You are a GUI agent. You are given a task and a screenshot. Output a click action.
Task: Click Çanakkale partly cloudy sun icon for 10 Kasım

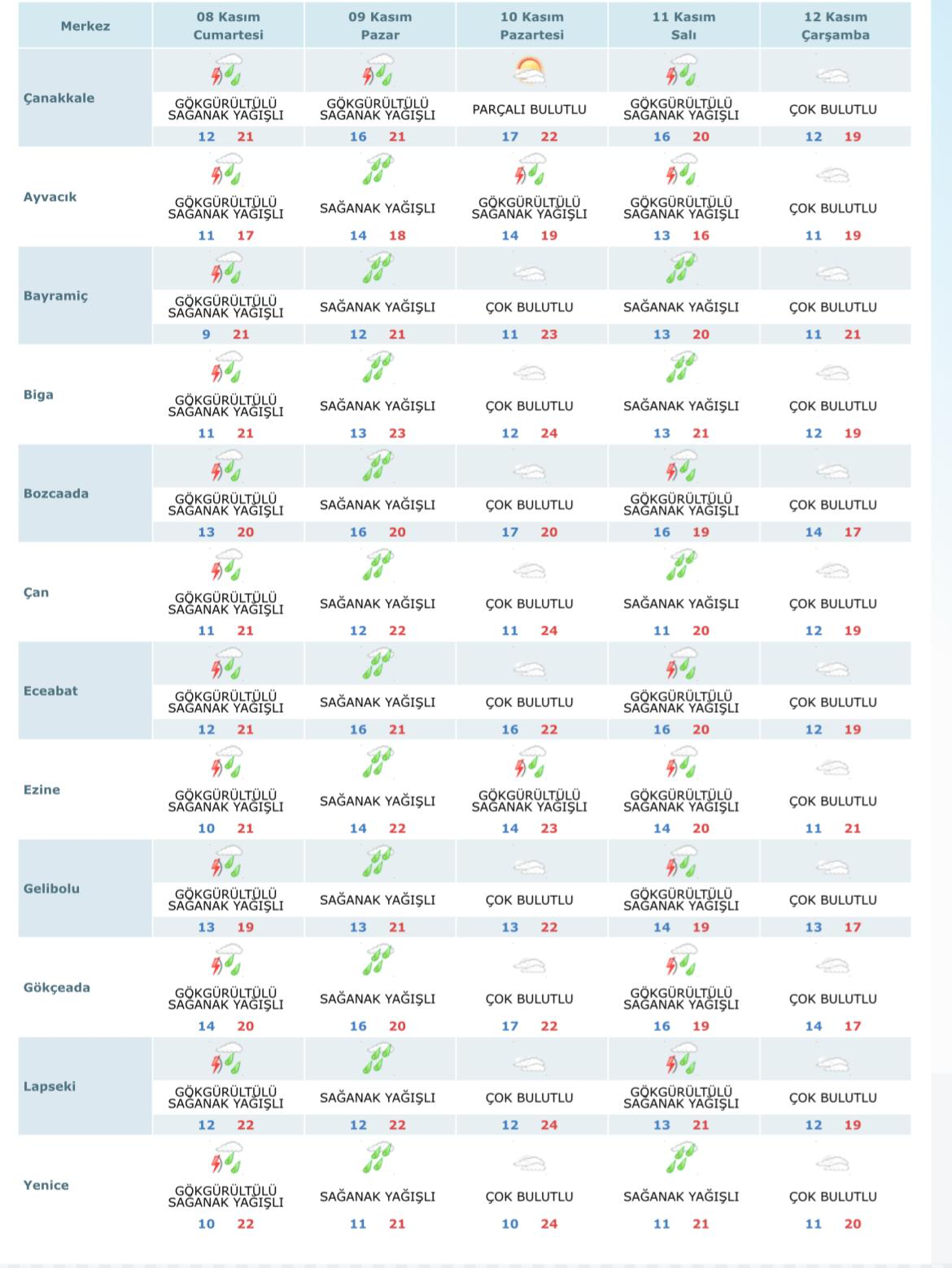(x=529, y=72)
